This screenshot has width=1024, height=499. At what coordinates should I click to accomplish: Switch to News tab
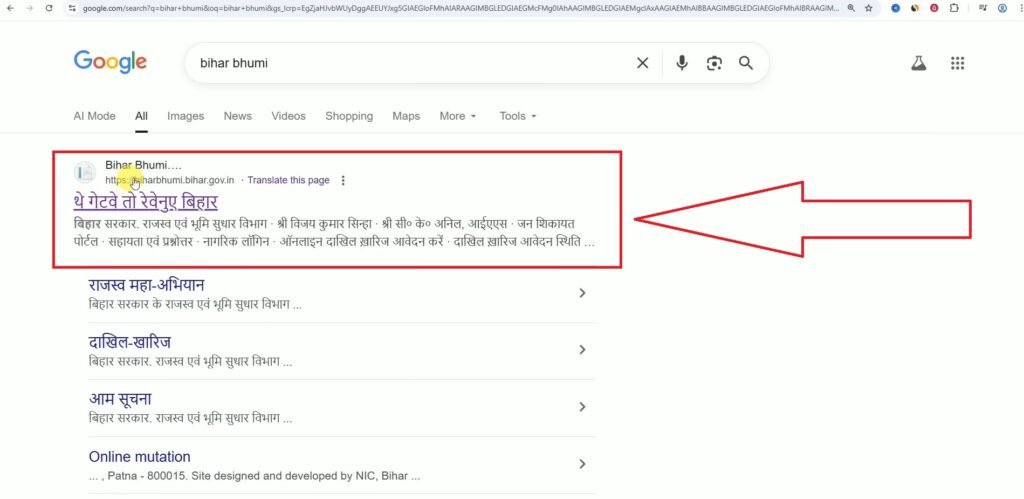(238, 116)
